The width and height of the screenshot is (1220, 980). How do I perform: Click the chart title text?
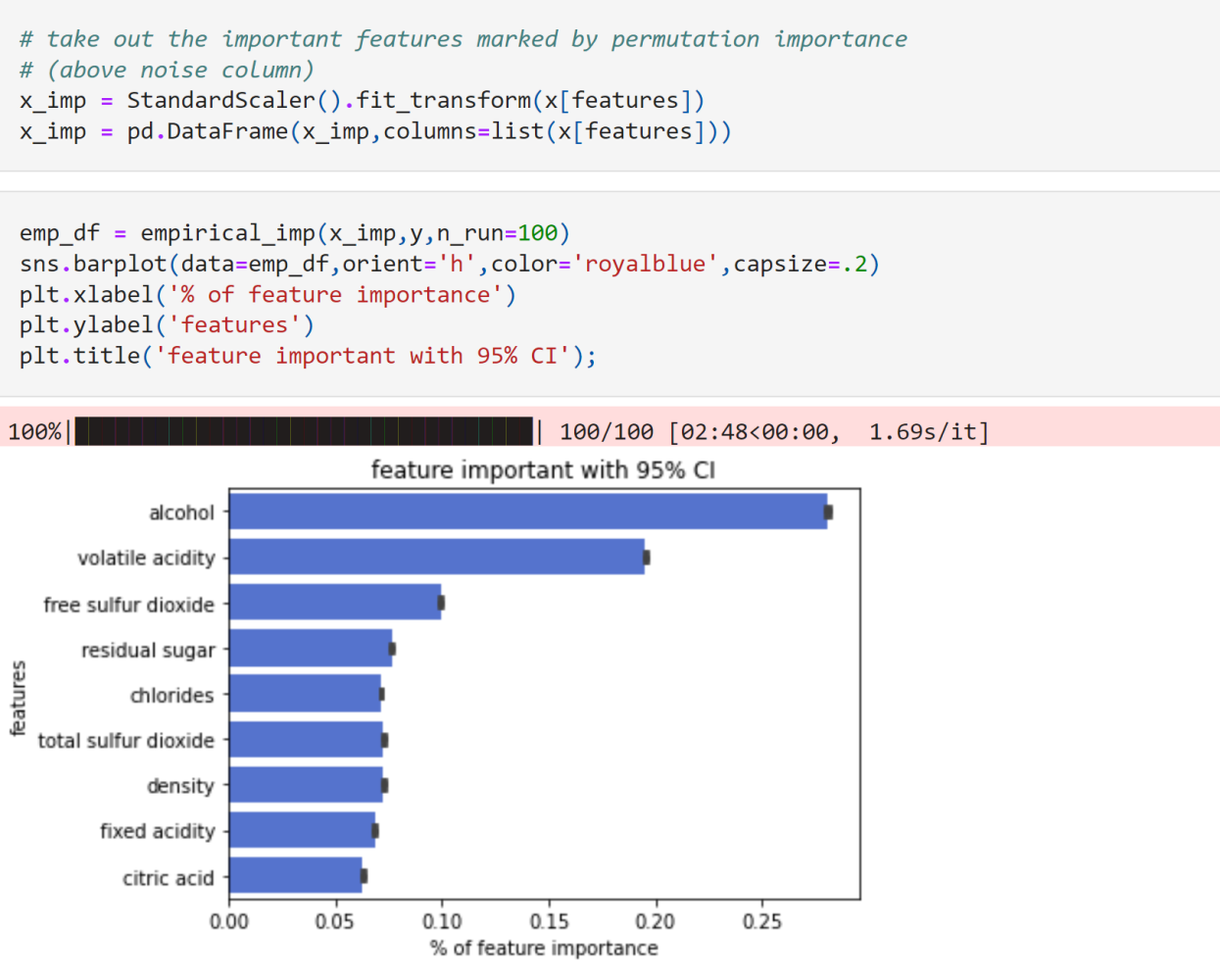(543, 470)
